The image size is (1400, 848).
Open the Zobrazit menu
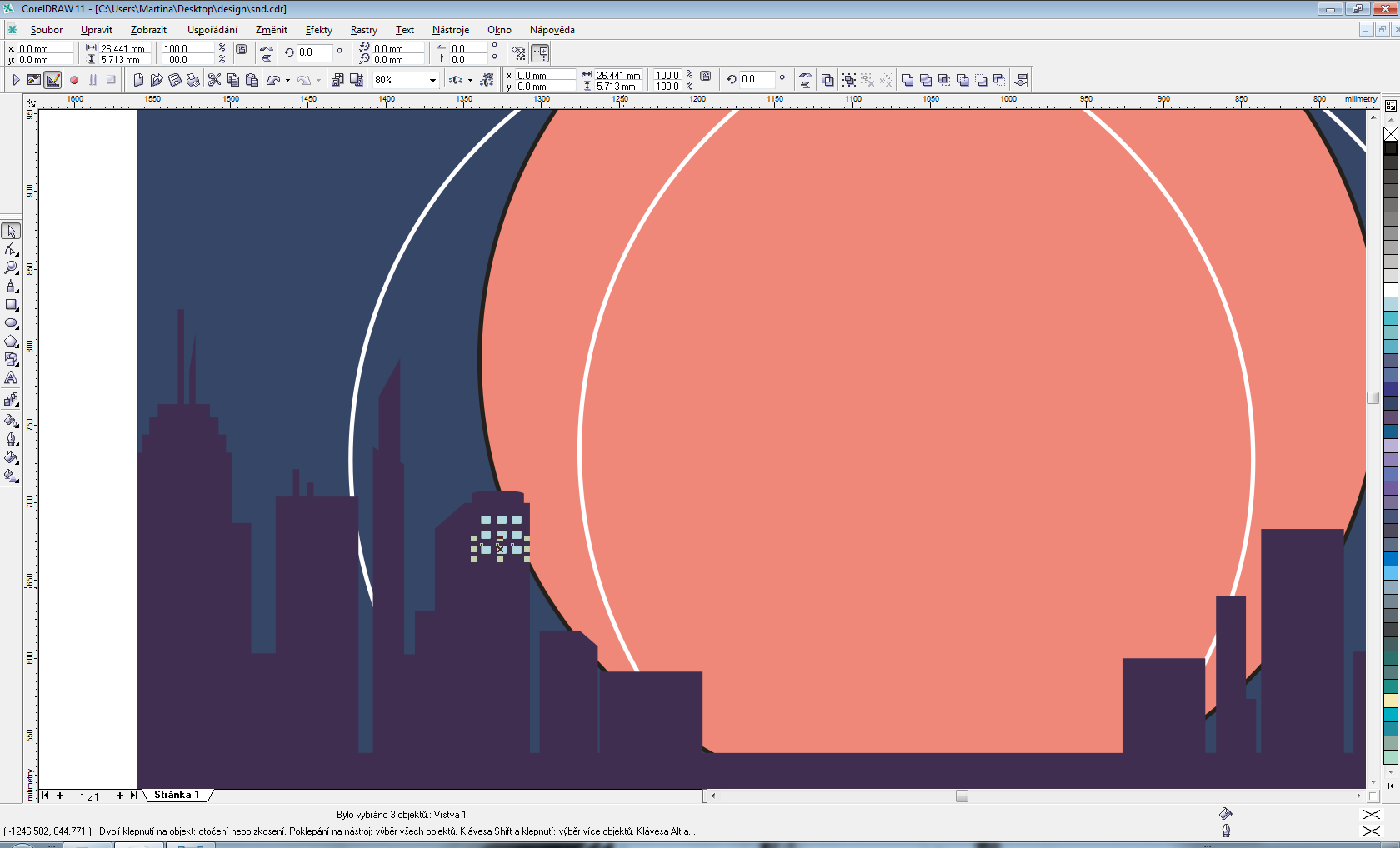(148, 30)
